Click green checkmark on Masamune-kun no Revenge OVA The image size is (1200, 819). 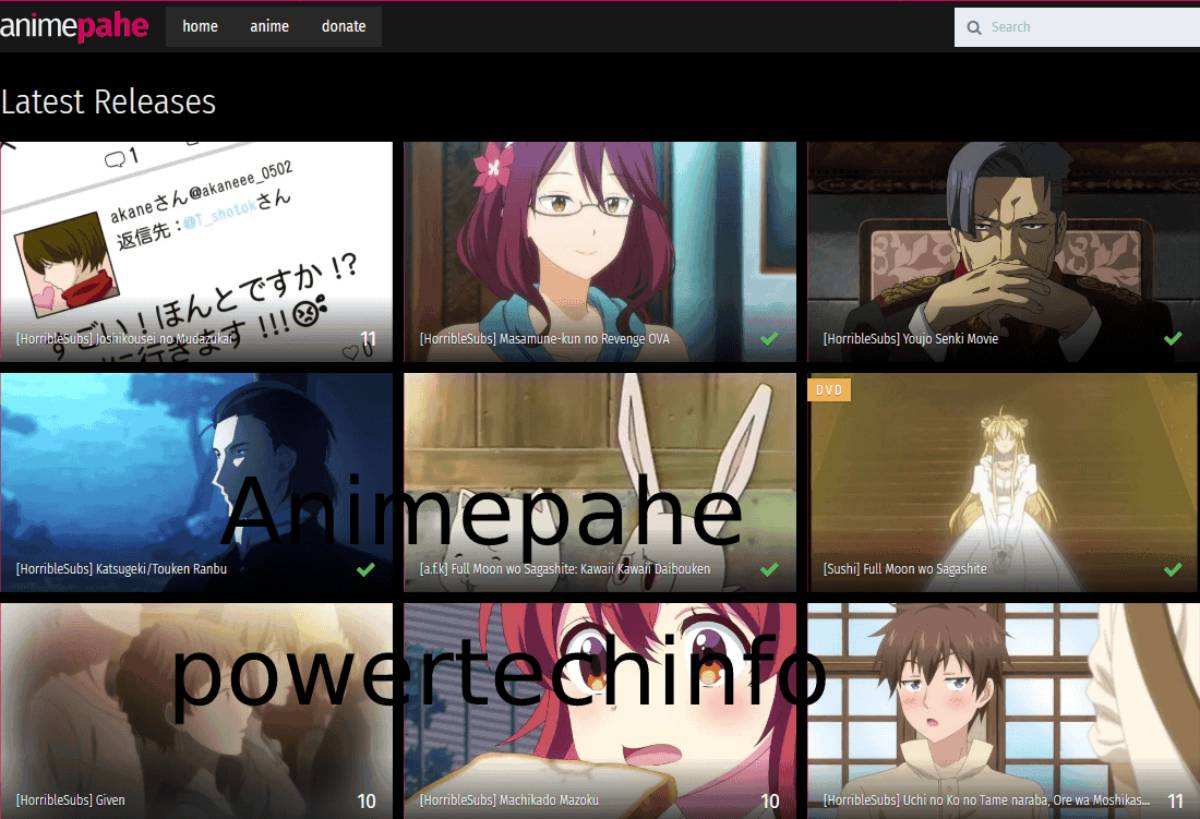[x=769, y=339]
